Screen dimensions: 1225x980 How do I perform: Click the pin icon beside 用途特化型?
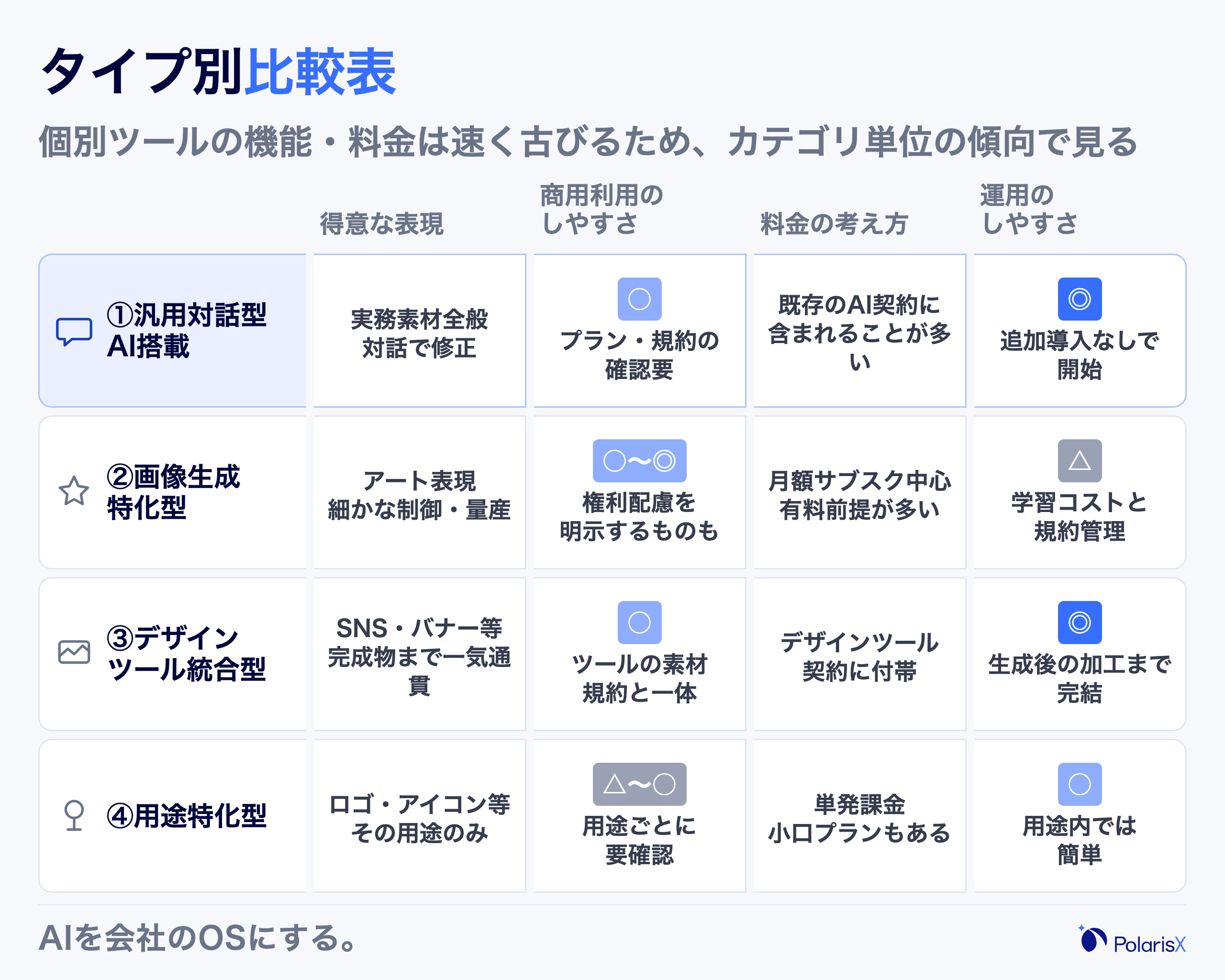(x=74, y=815)
